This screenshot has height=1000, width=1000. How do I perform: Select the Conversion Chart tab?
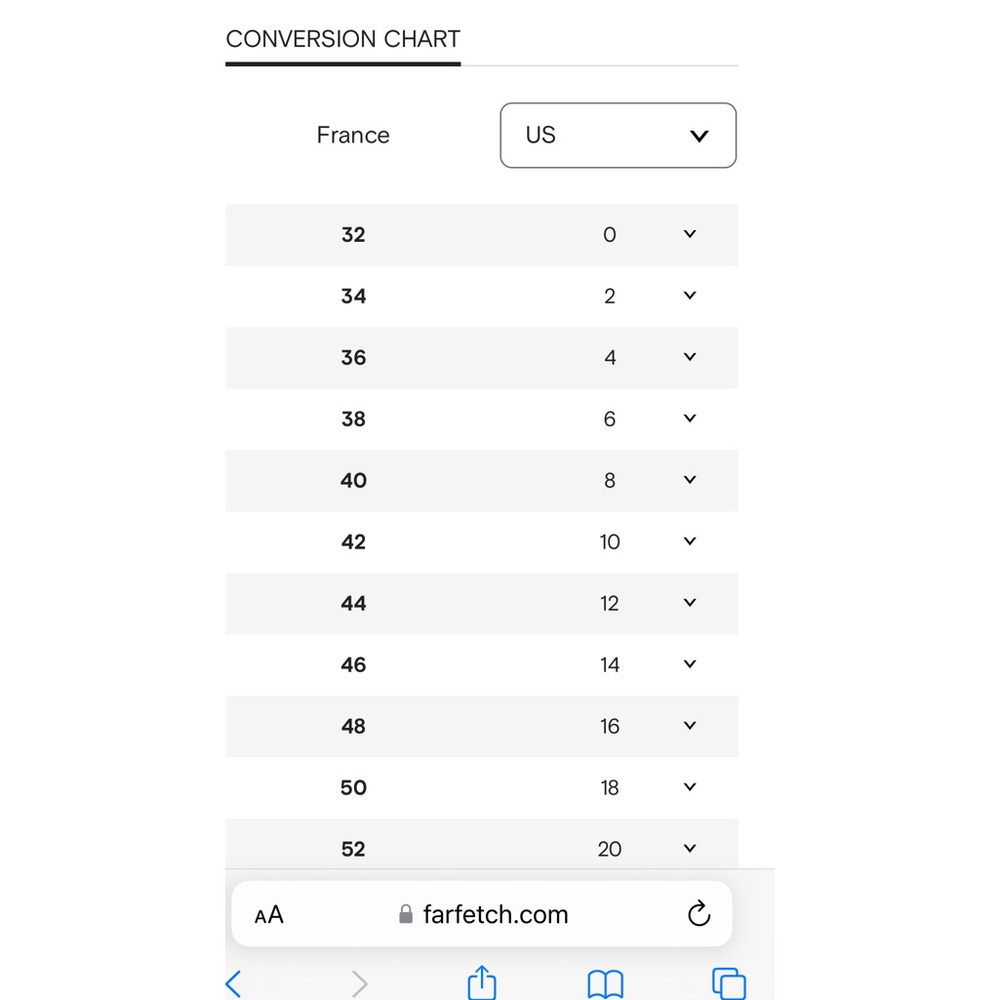click(343, 40)
